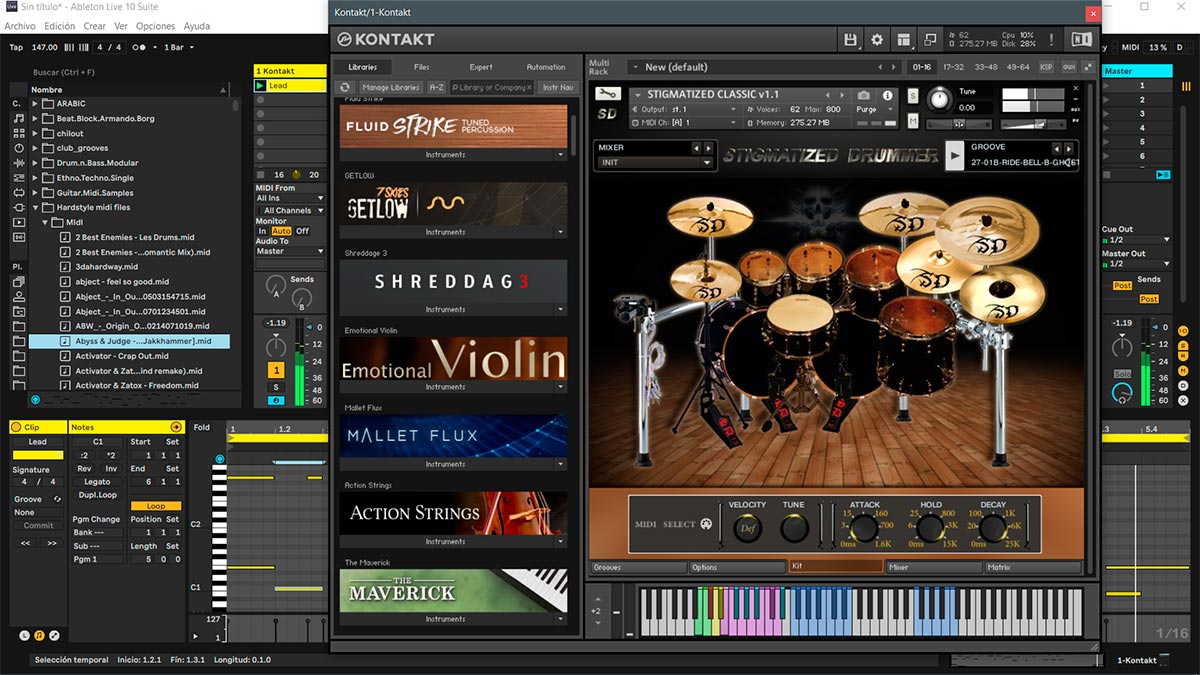1200x675 pixels.
Task: Select the 3dahardway.mid file
Action: pos(107,267)
